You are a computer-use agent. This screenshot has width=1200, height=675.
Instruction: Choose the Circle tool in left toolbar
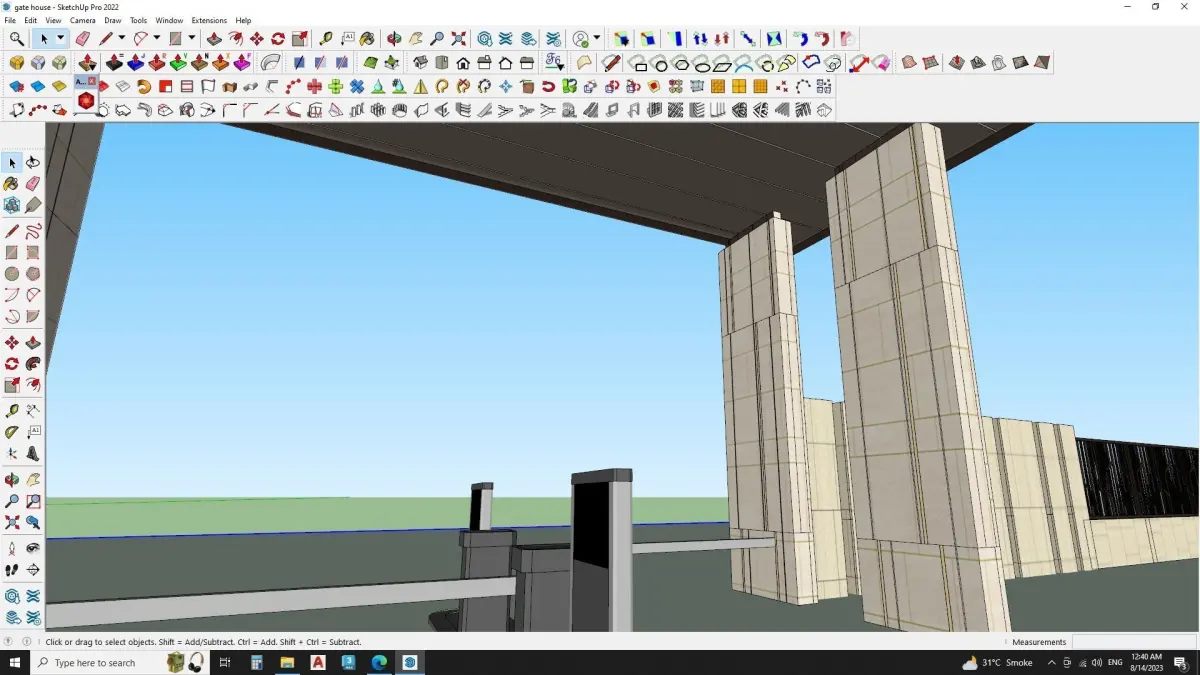pos(12,274)
